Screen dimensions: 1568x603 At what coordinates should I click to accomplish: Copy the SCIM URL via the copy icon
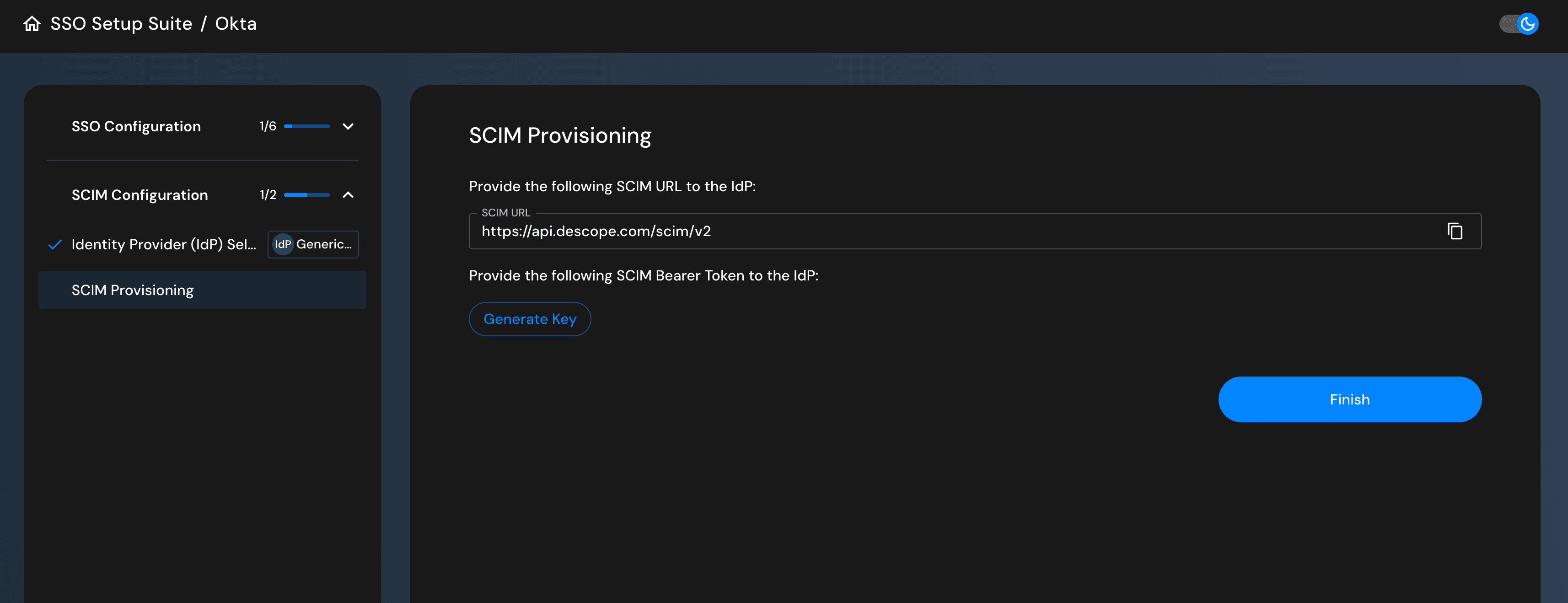pos(1455,231)
